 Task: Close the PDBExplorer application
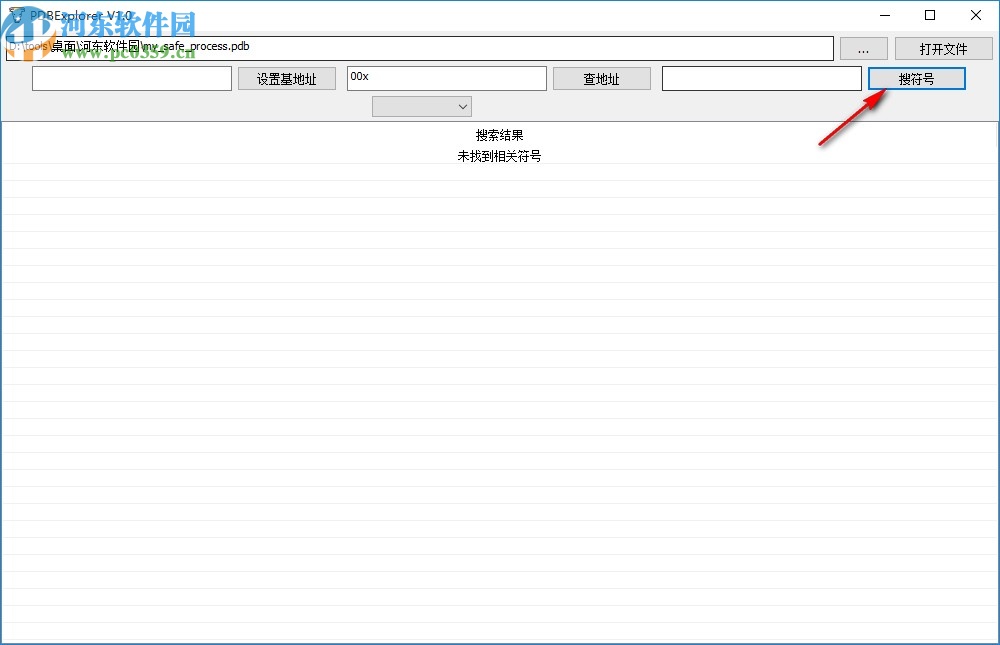pos(975,15)
